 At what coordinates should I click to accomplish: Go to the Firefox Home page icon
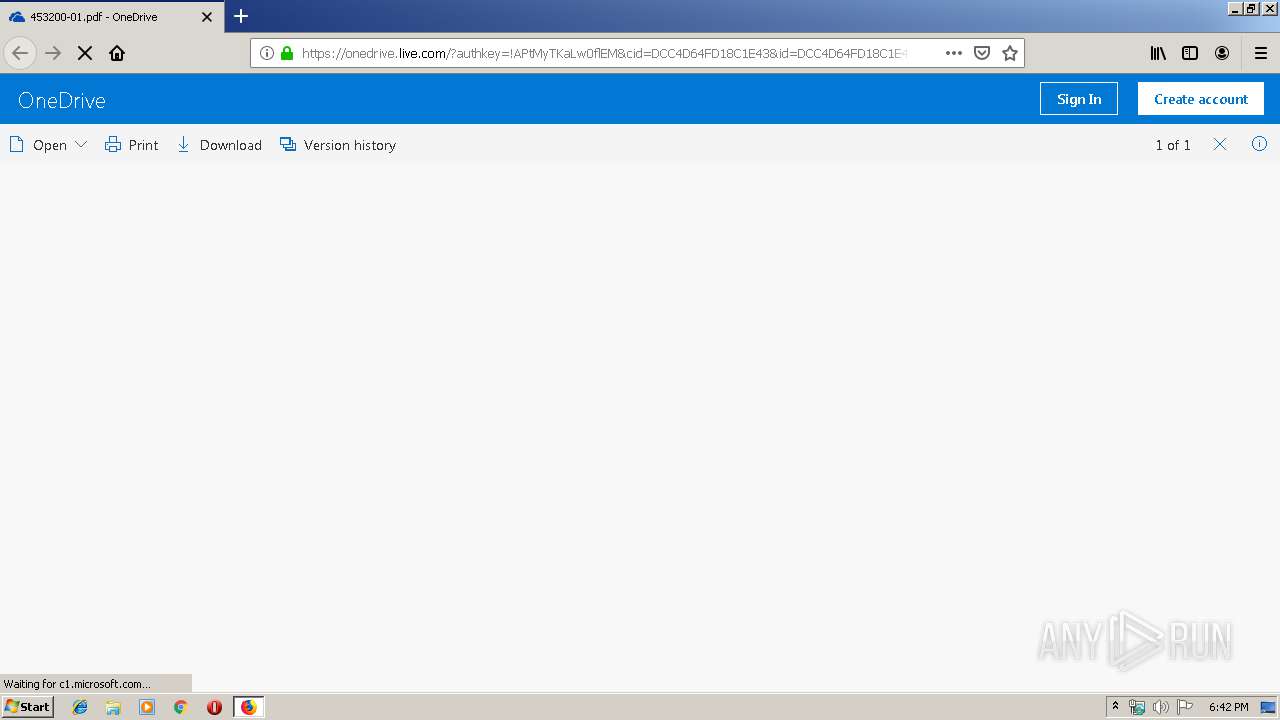pos(117,53)
